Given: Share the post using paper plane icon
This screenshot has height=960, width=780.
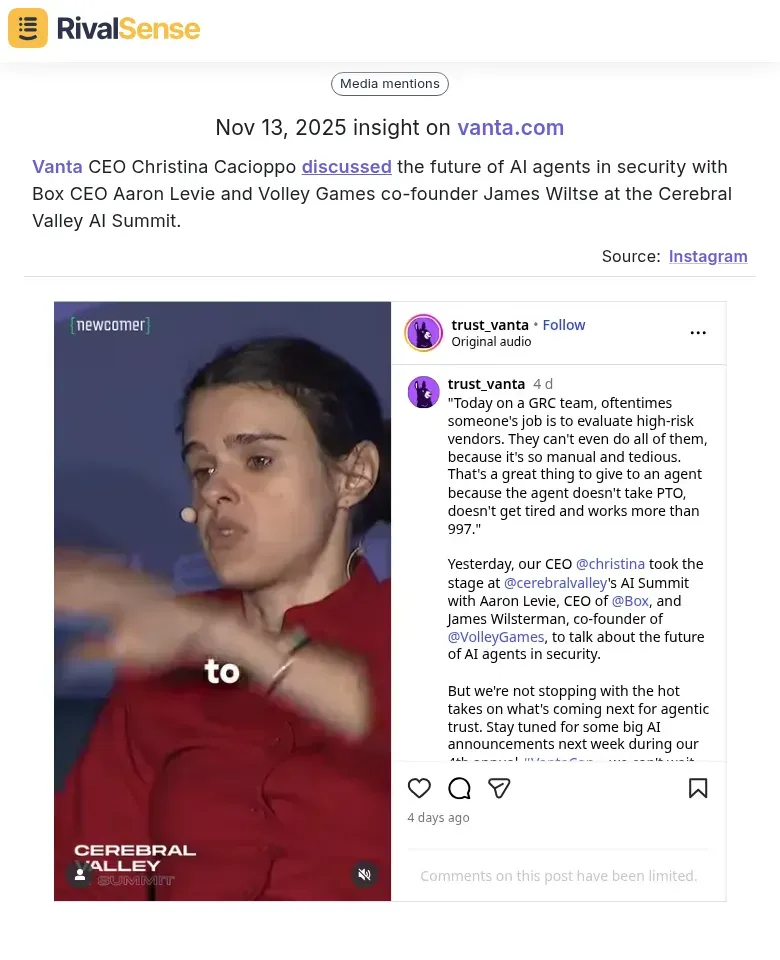Looking at the screenshot, I should pos(499,788).
